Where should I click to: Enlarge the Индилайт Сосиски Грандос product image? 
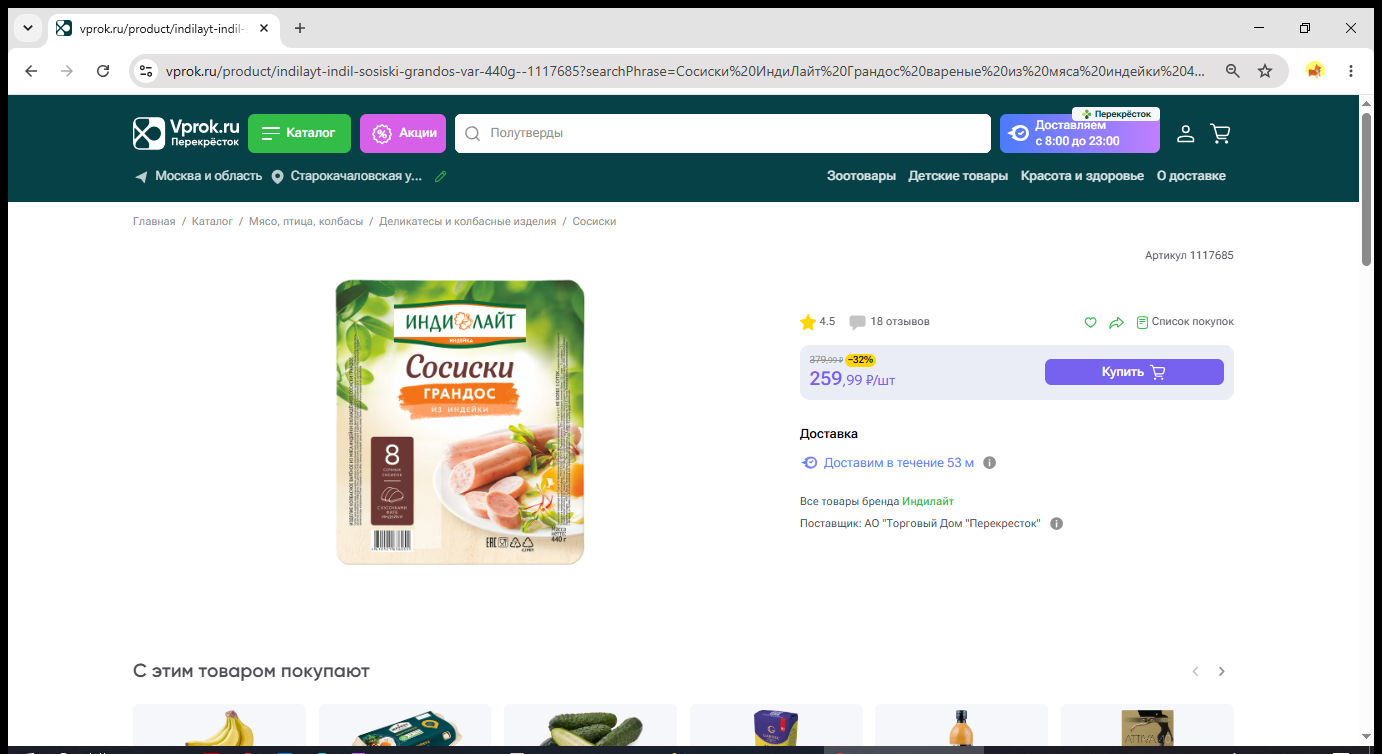click(x=460, y=422)
